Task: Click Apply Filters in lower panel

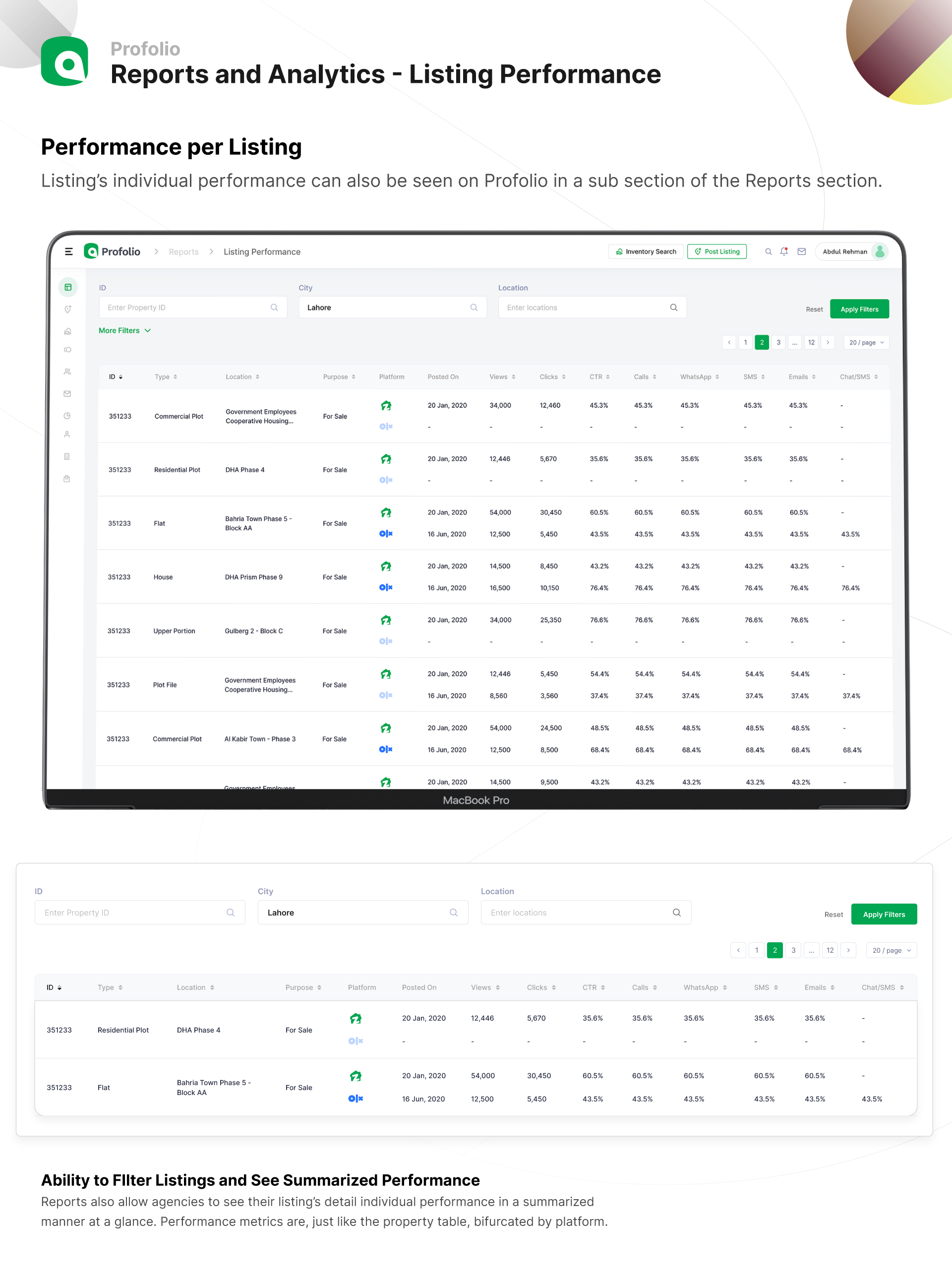Action: tap(884, 914)
